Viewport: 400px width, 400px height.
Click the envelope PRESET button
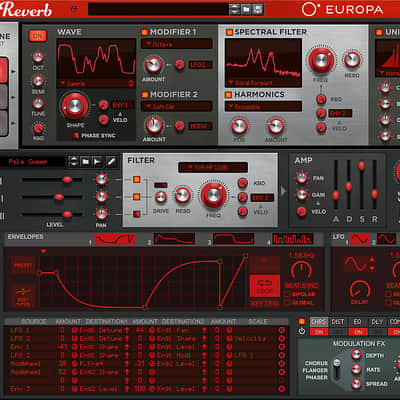pyautogui.click(x=23, y=266)
